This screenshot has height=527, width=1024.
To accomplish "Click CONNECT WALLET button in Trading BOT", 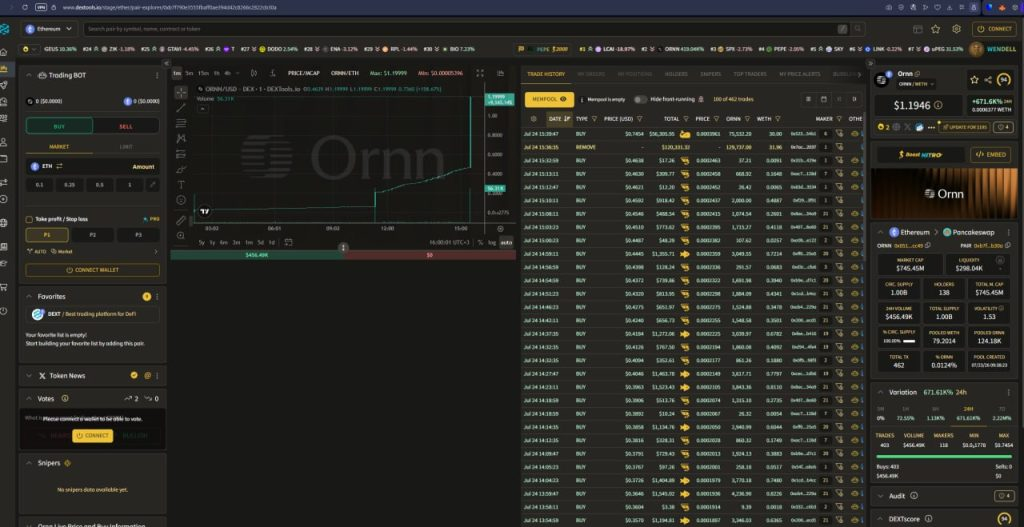I will point(92,270).
